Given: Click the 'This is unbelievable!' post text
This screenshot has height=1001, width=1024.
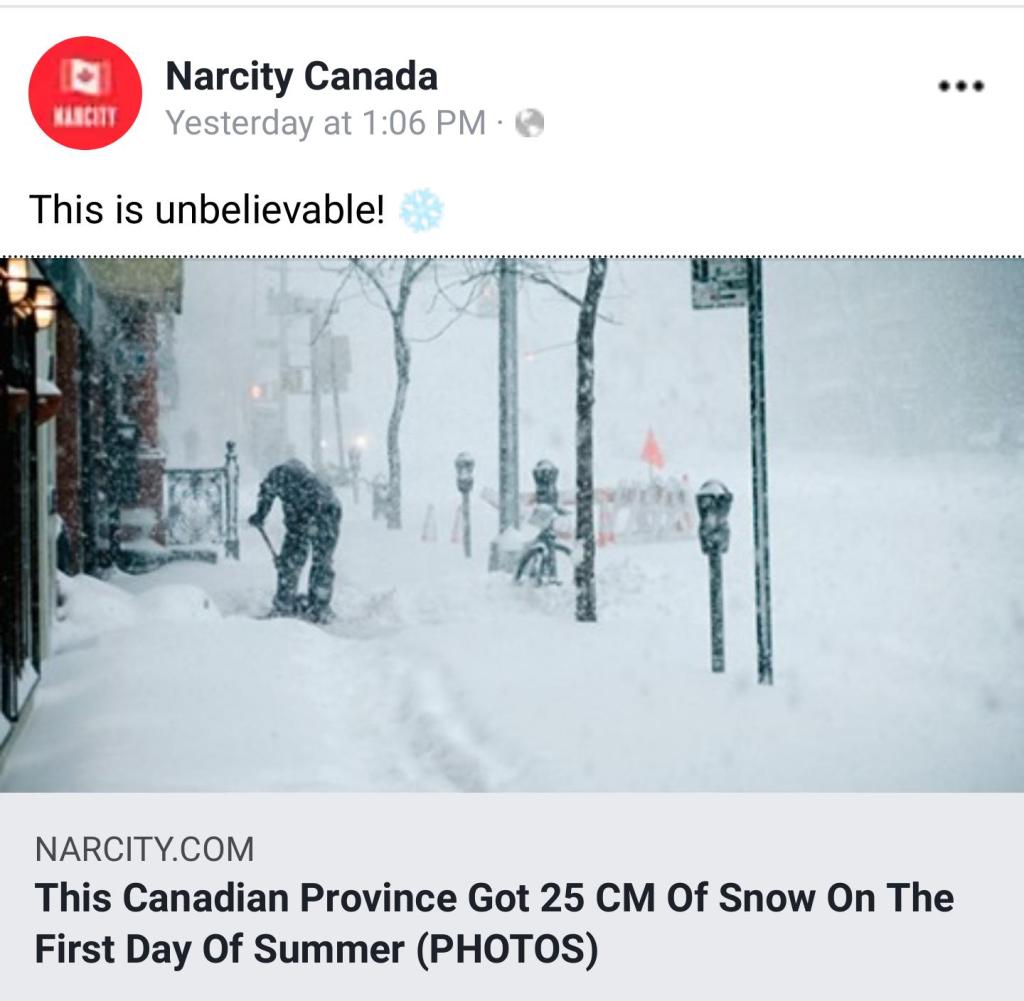Looking at the screenshot, I should 207,210.
